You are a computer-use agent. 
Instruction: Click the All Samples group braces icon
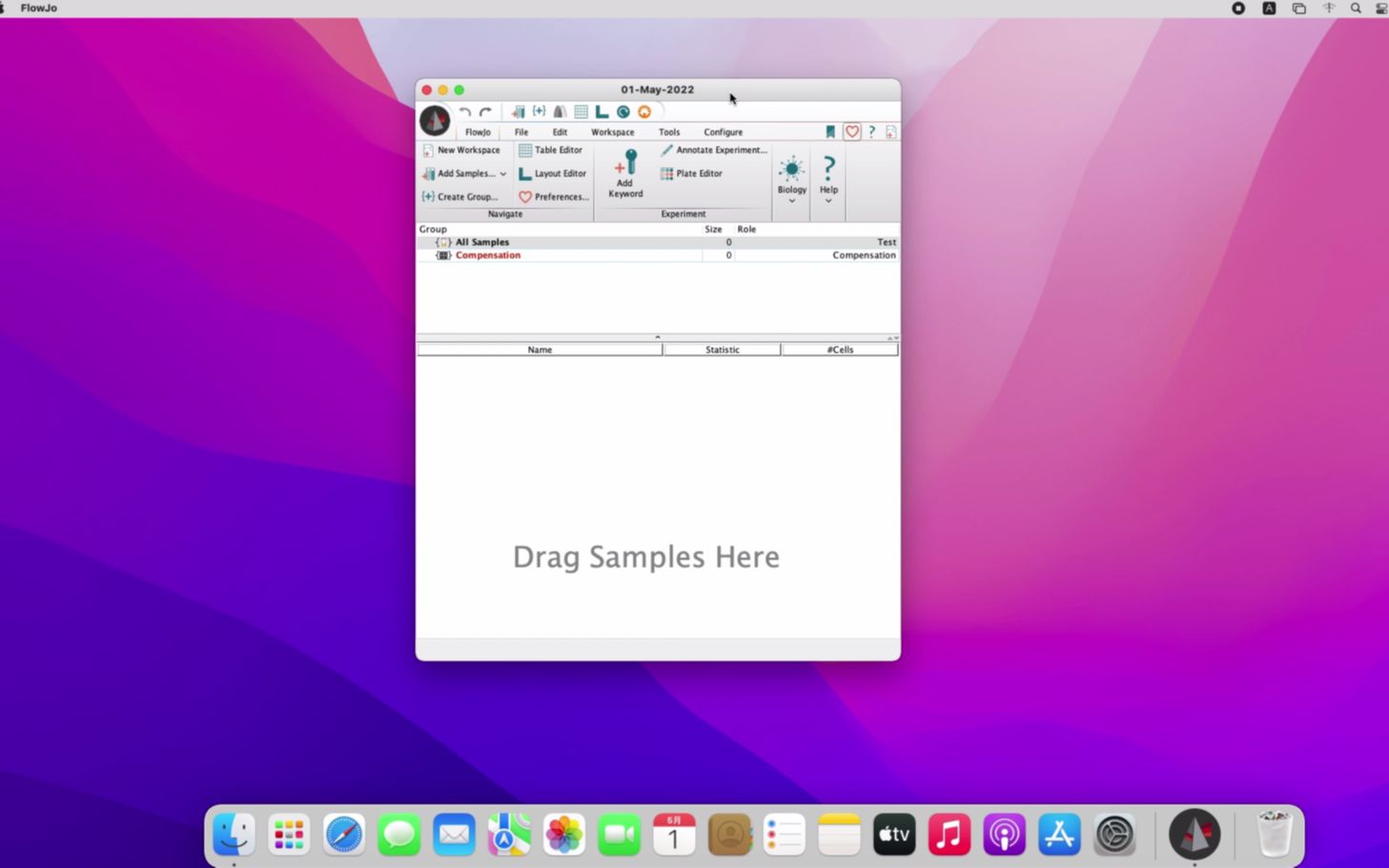point(443,242)
